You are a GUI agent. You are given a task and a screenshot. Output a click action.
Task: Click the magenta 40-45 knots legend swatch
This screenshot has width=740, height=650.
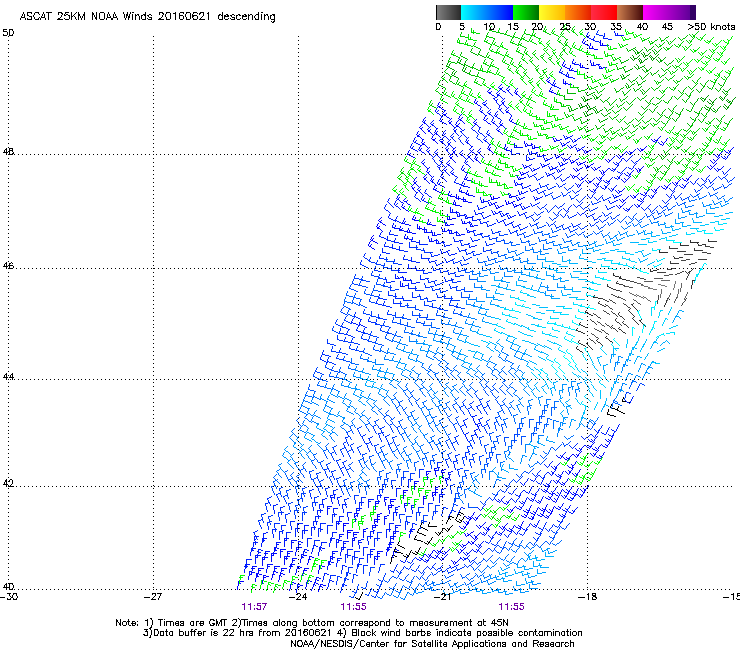(x=656, y=12)
